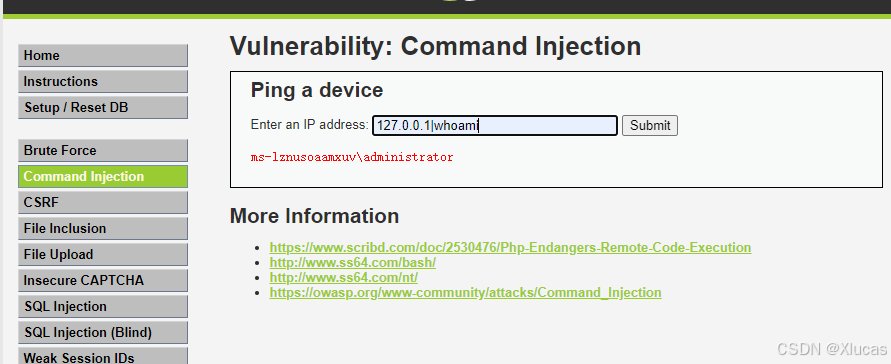
Task: Go to Insecure CAPTCHA
Action: click(103, 281)
